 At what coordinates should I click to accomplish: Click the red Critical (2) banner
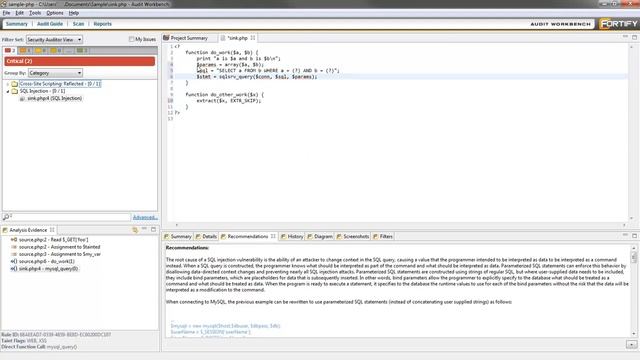click(80, 61)
